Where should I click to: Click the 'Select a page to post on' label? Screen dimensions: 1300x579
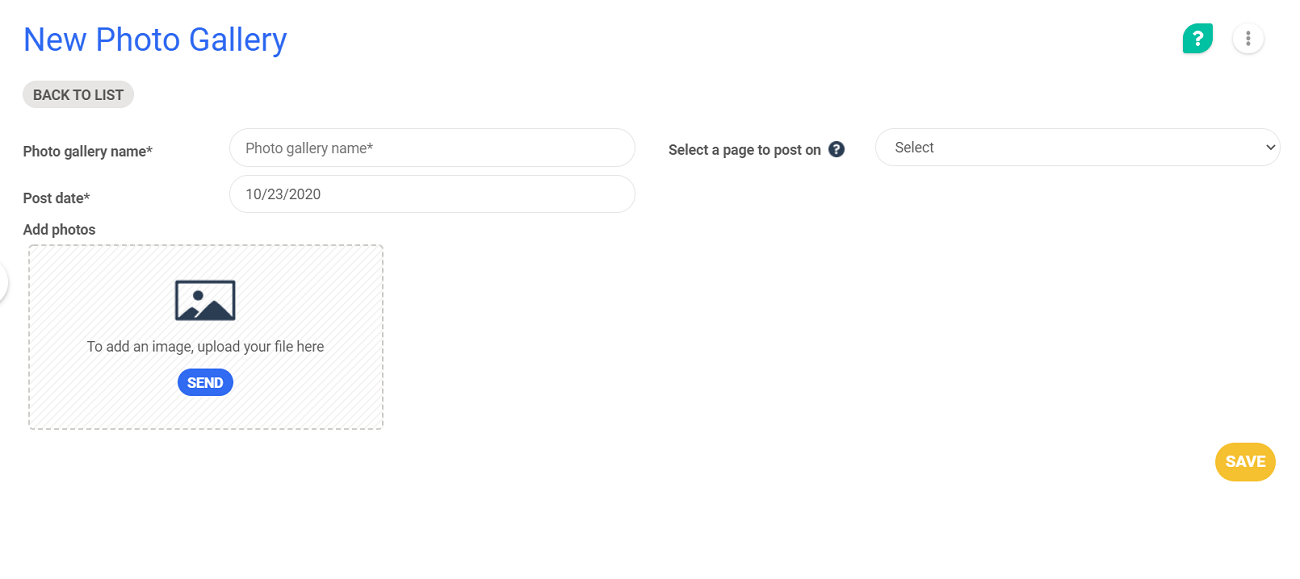click(x=746, y=149)
